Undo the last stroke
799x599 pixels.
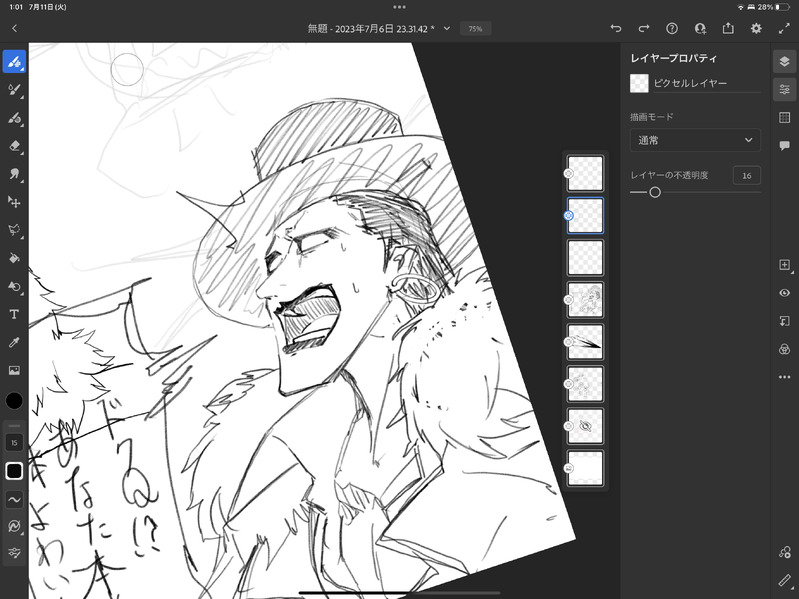point(616,29)
